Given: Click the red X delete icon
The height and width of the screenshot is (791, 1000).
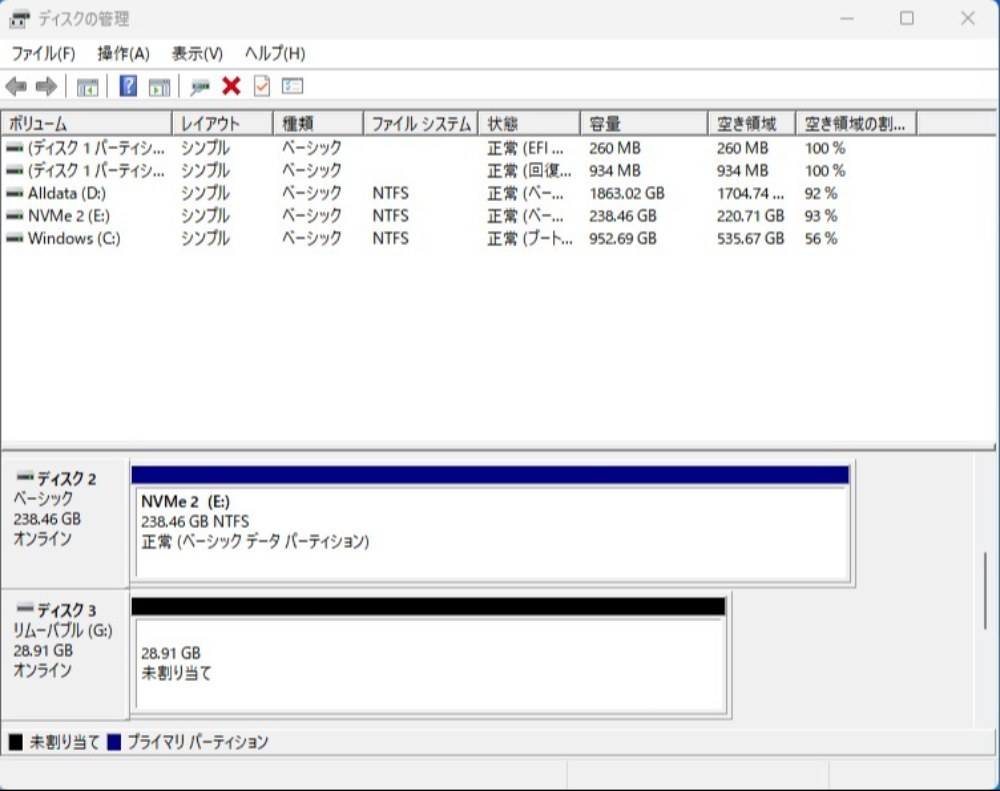Looking at the screenshot, I should (x=231, y=86).
